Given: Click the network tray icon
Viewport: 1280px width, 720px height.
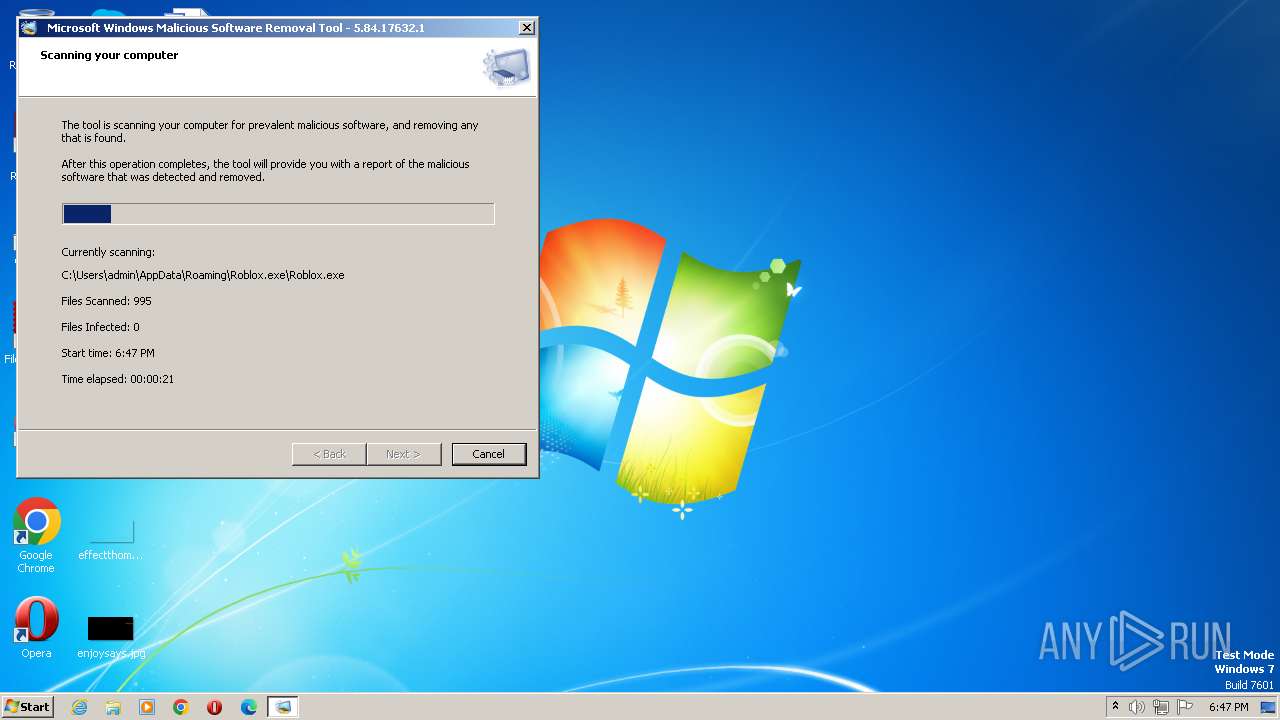Looking at the screenshot, I should point(1161,707).
